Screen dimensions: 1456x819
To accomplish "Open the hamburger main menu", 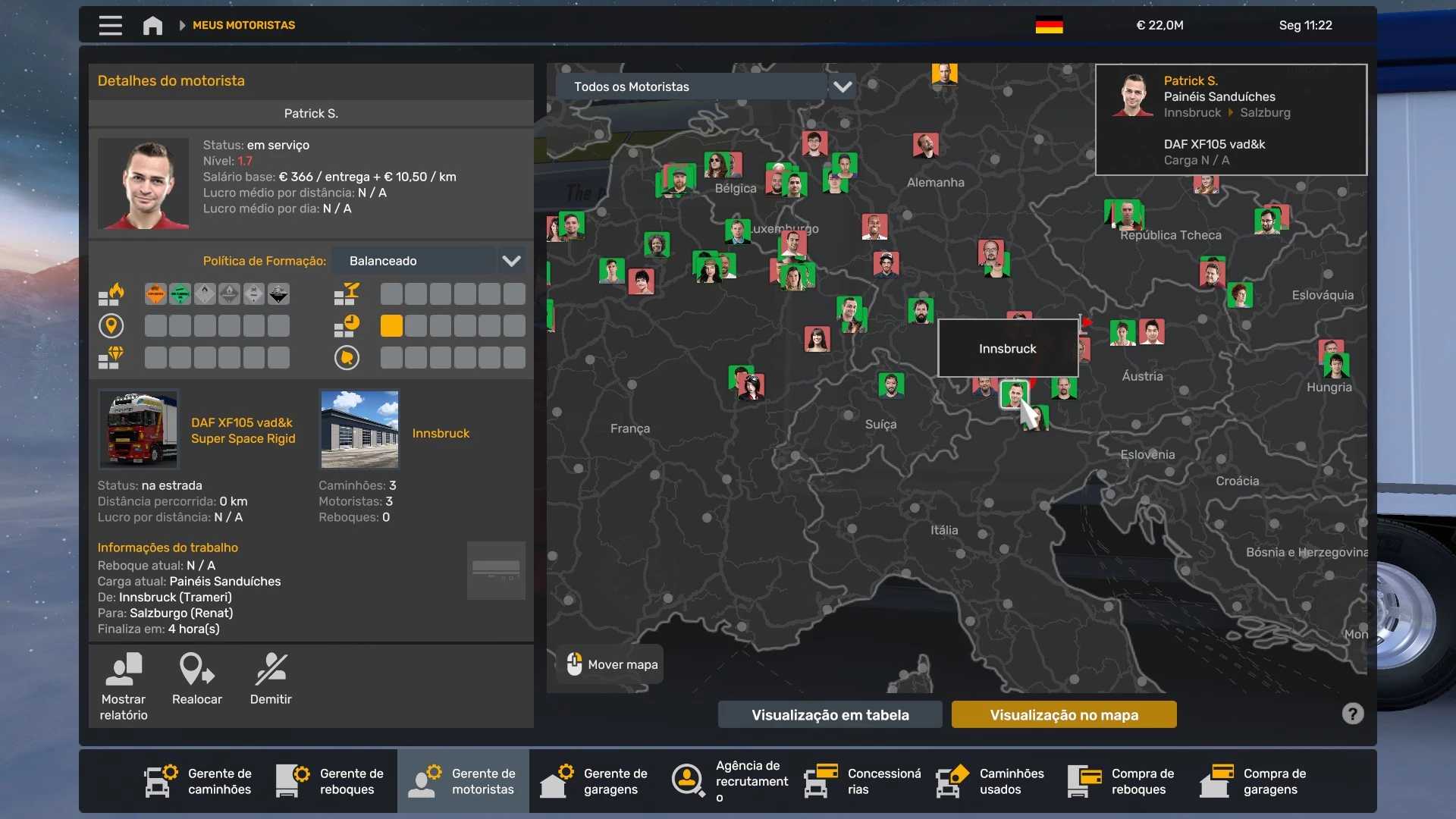I will [x=110, y=26].
